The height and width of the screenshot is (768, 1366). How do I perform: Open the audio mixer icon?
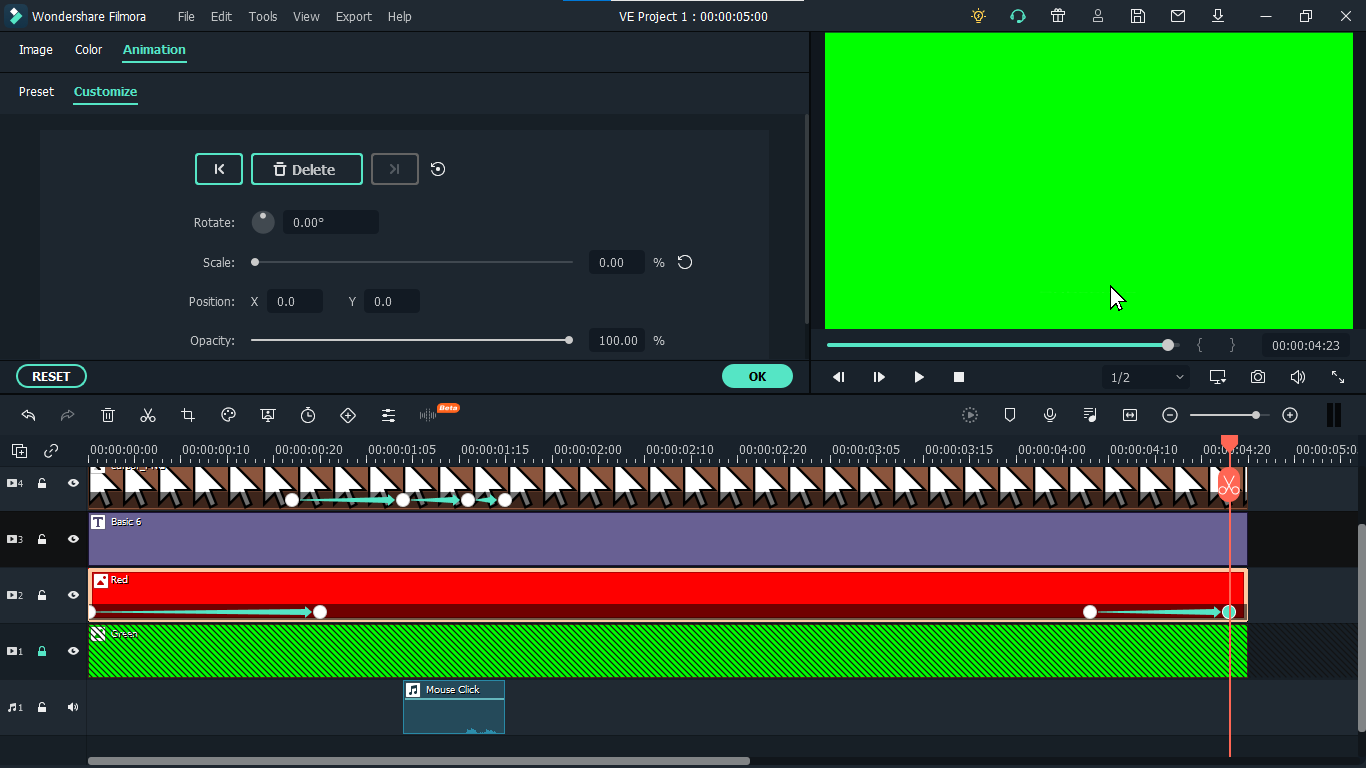(1090, 415)
